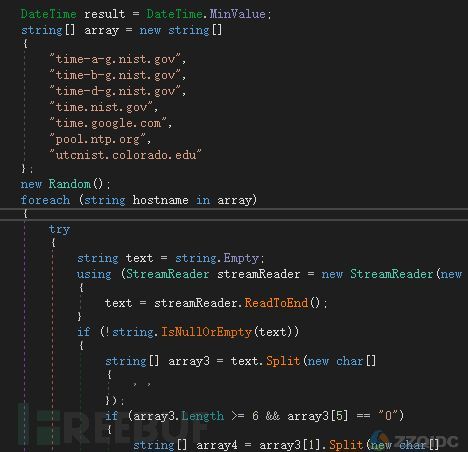Image resolution: width=468 pixels, height=452 pixels.
Task: Click the StreamReader type after using
Action: coord(167,274)
